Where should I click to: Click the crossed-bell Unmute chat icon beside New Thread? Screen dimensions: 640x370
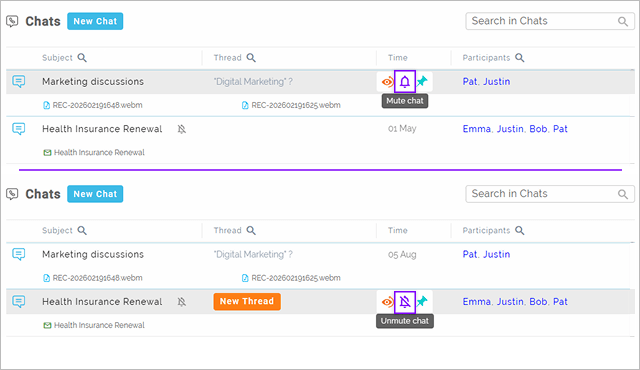404,301
